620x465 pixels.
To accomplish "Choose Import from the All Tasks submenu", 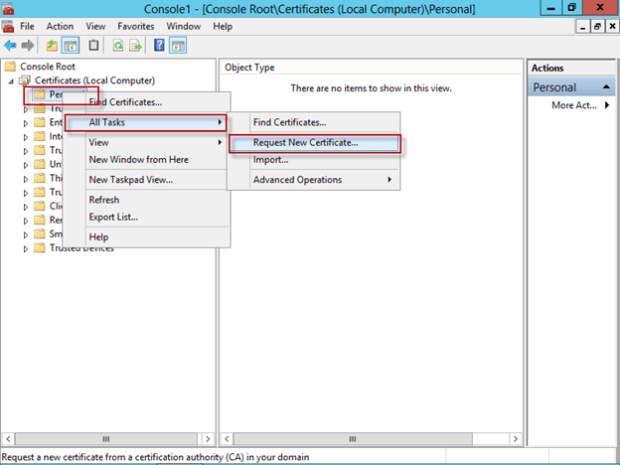I will (x=270, y=159).
